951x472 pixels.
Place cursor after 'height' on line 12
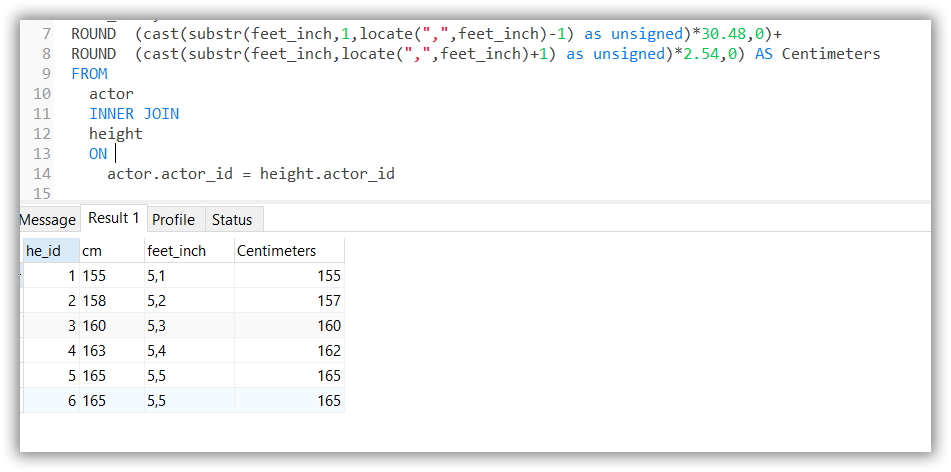coord(144,134)
